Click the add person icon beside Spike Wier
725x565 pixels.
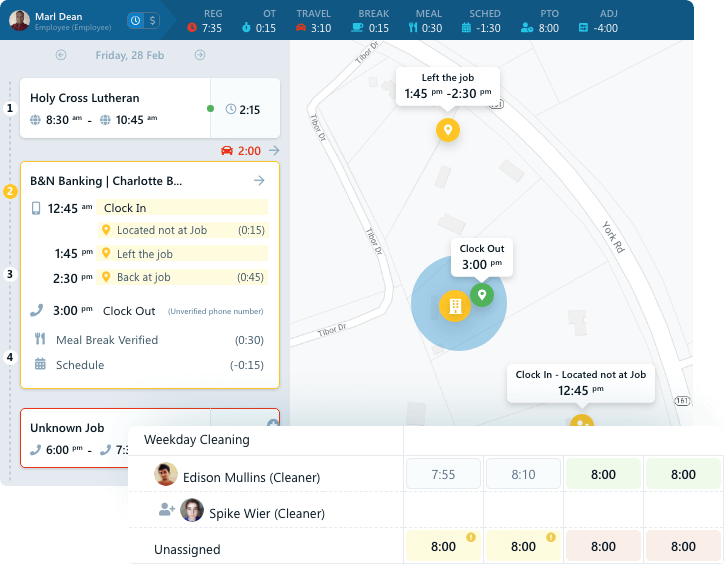[166, 510]
